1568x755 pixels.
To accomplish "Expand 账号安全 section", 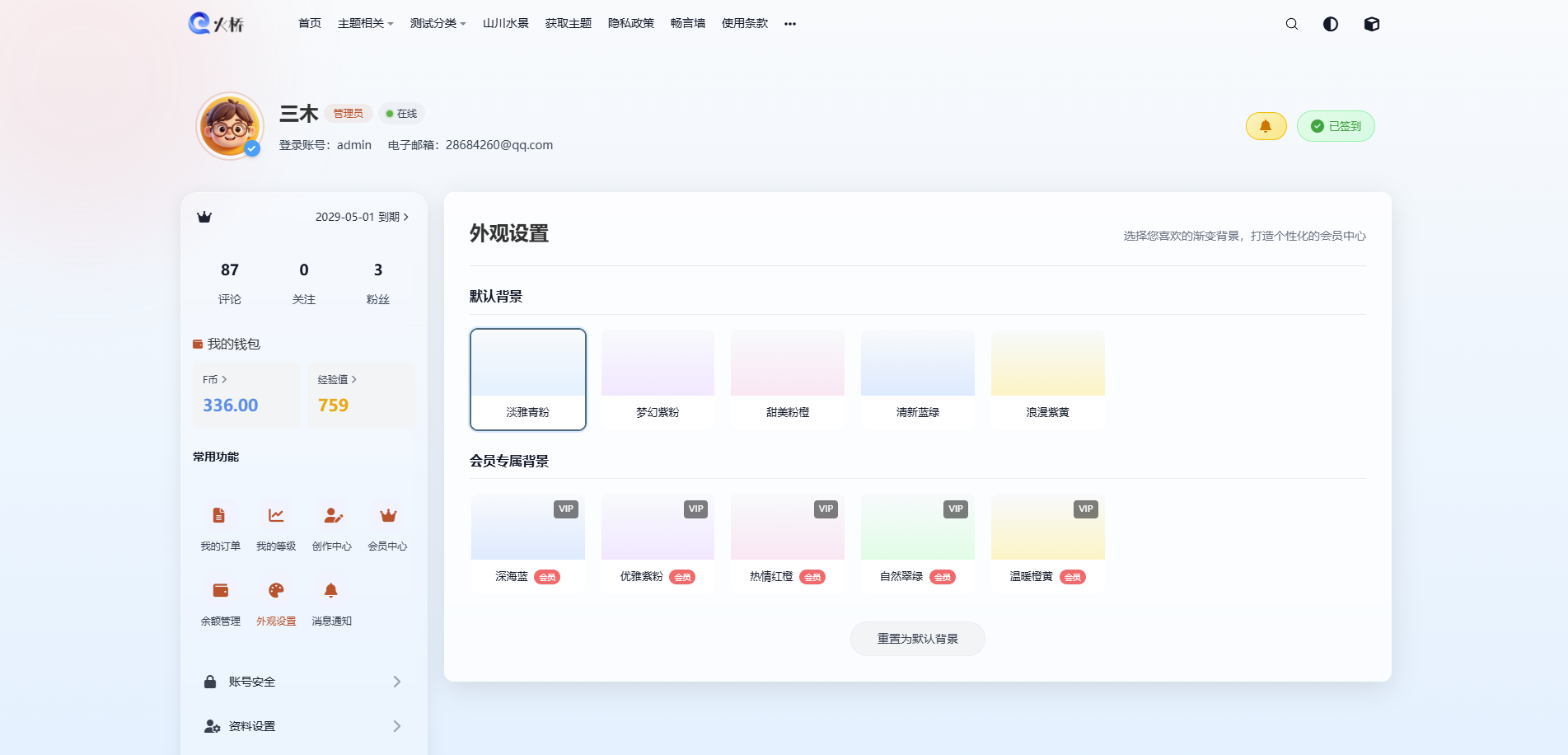I will point(303,682).
